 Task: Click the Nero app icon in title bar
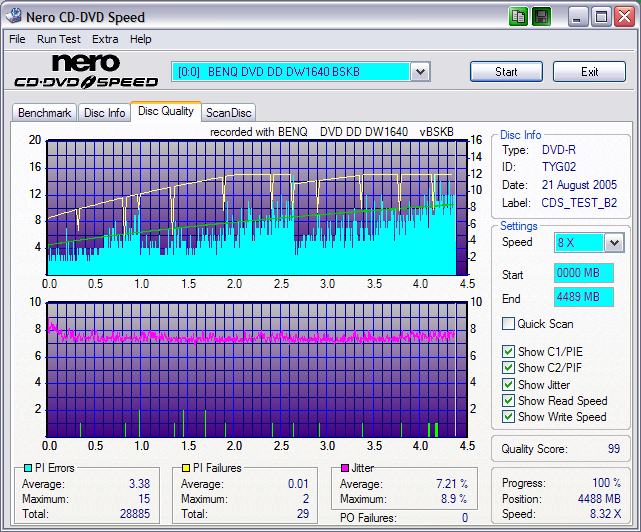pyautogui.click(x=15, y=16)
